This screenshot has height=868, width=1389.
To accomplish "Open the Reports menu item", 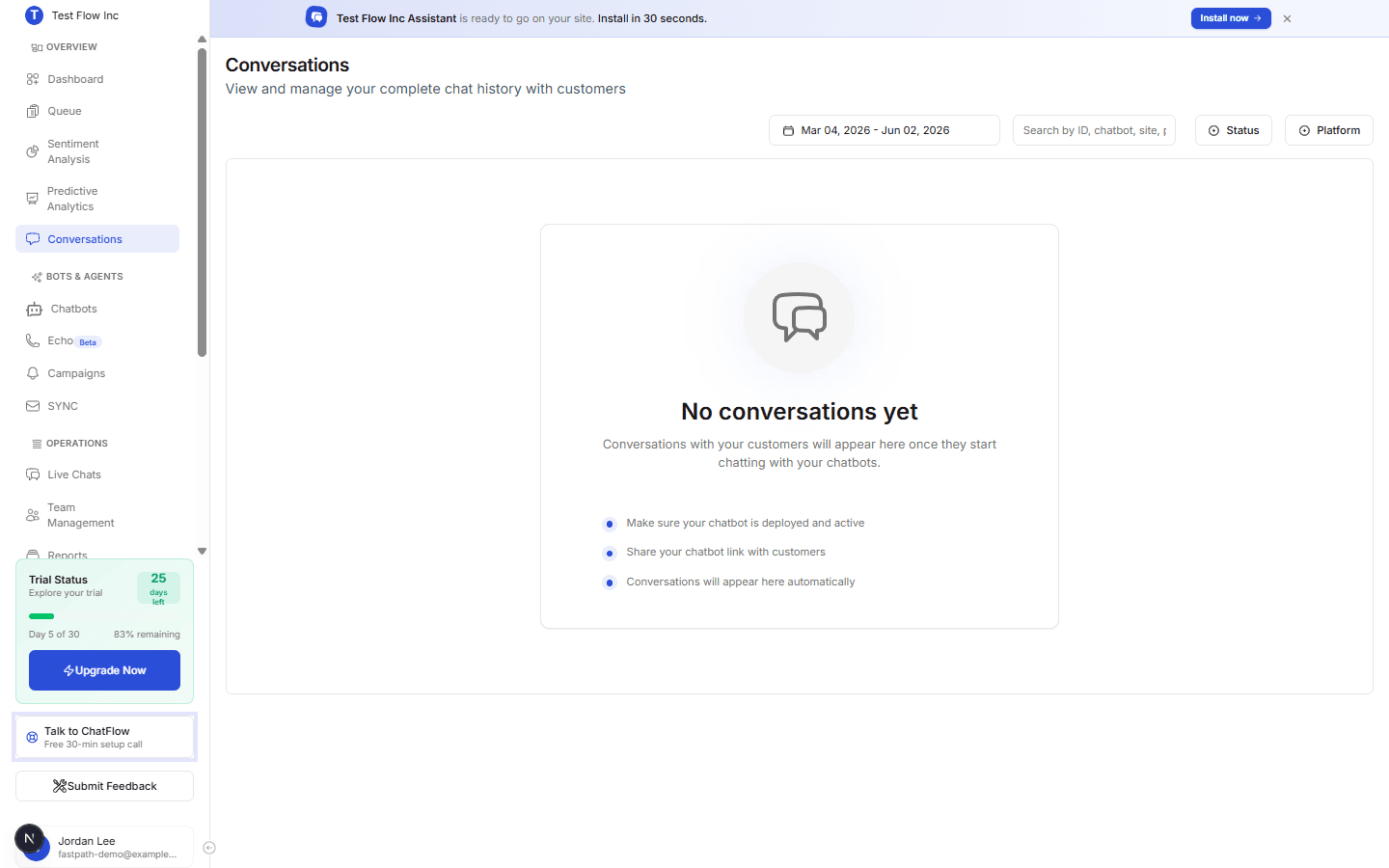I will click(x=97, y=554).
